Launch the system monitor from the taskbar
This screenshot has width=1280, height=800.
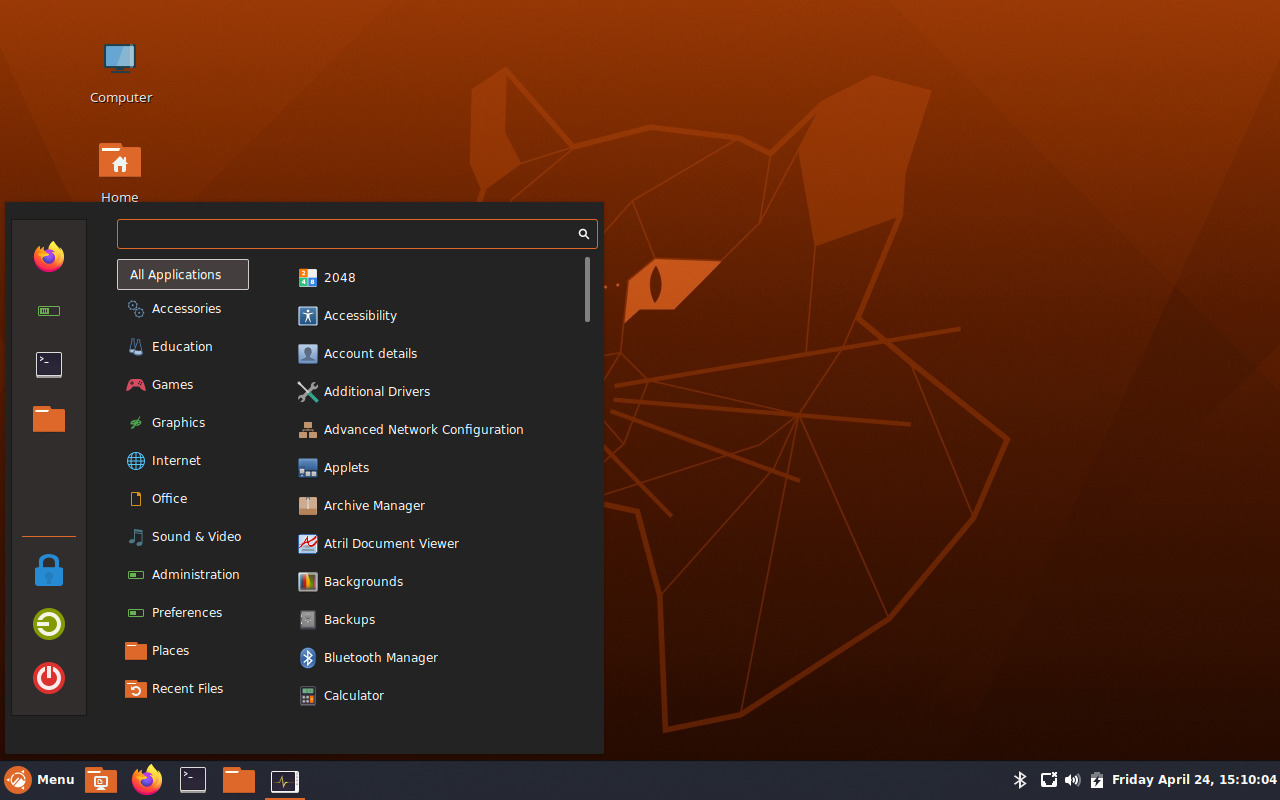point(284,780)
